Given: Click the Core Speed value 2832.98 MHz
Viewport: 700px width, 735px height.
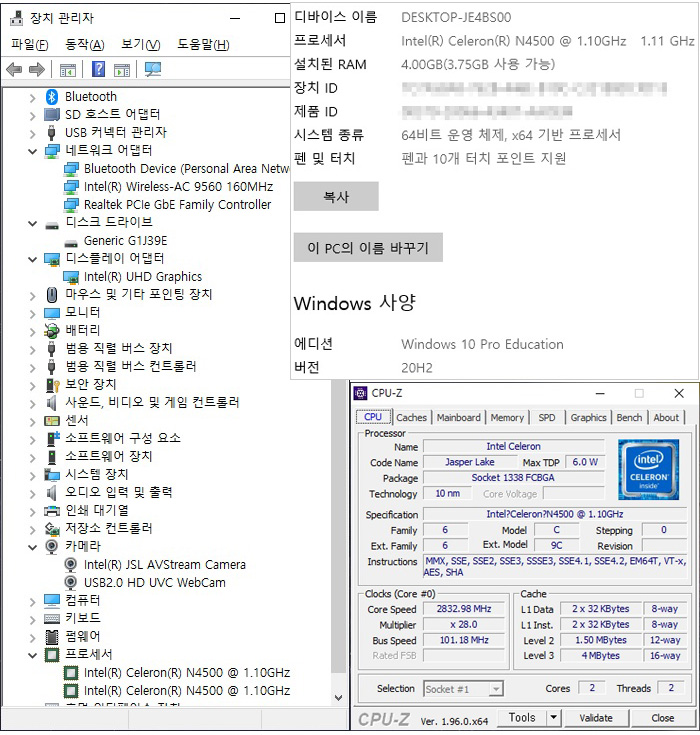Looking at the screenshot, I should 464,609.
